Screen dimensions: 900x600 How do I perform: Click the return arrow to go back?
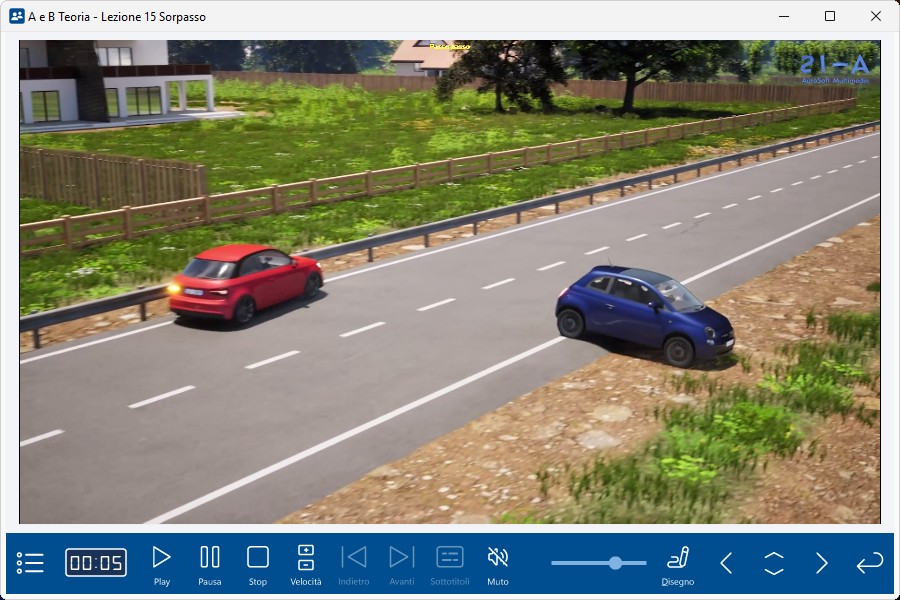click(869, 563)
